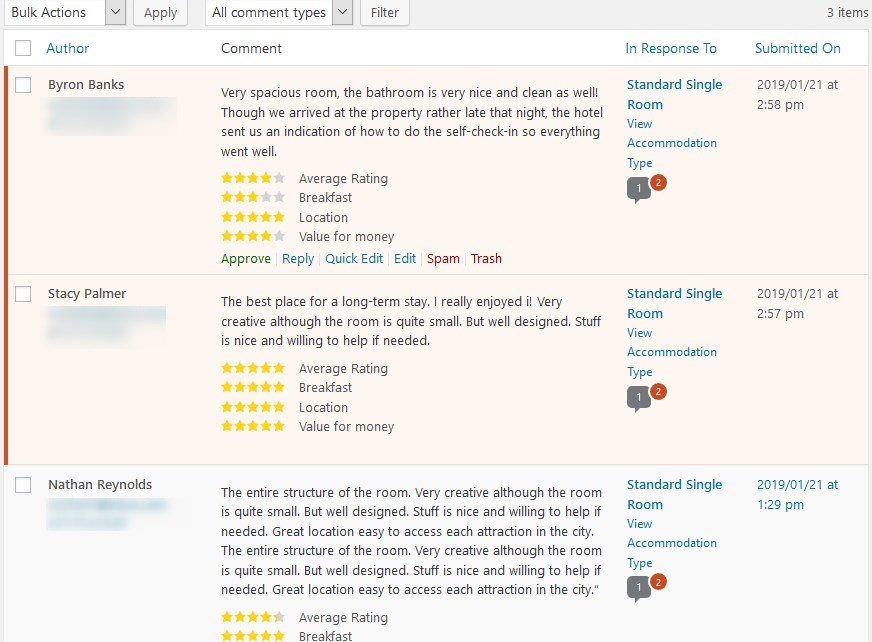Click approved comments bubble in Byron Banks row
Screen dimensions: 872x642
638,189
